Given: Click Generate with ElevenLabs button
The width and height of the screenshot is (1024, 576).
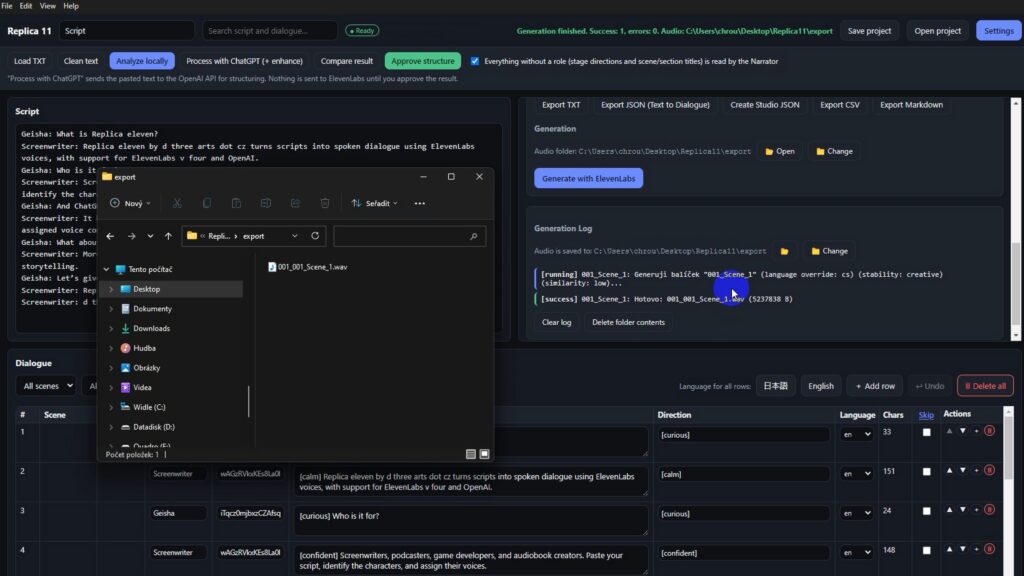Looking at the screenshot, I should (x=588, y=178).
